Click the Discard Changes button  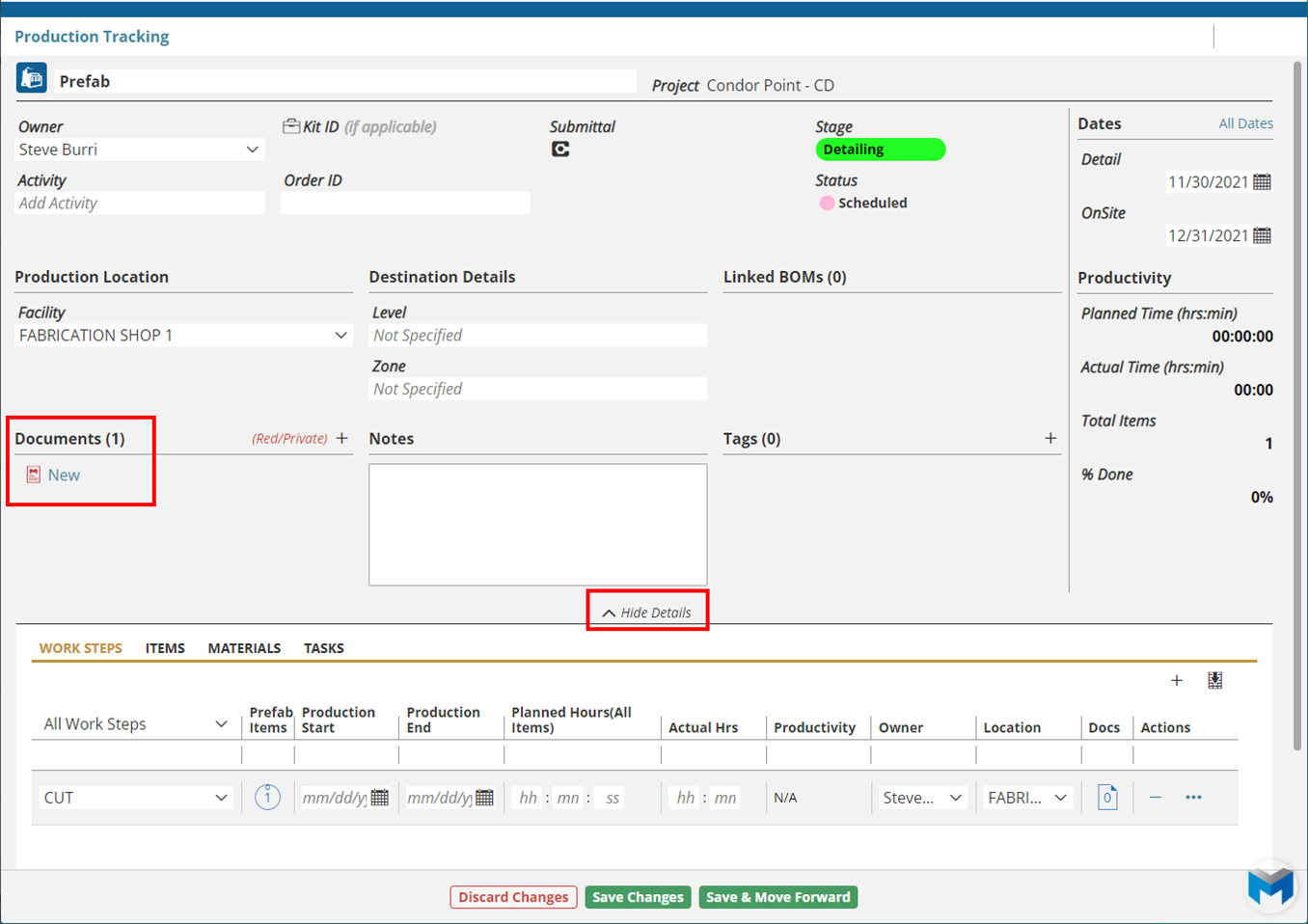pos(513,897)
